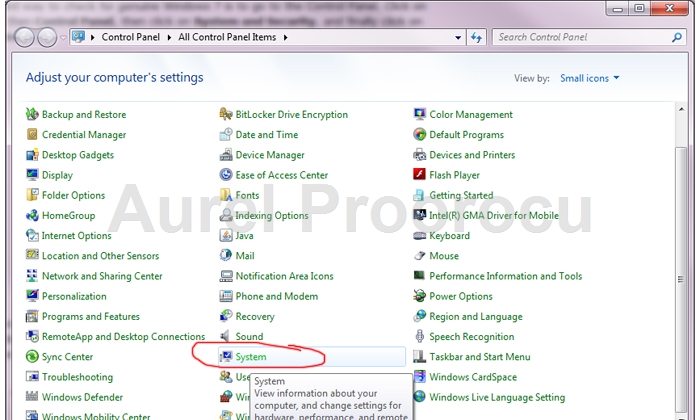The width and height of the screenshot is (700, 420).
Task: Open Performance Information and Tools link
Action: pos(506,276)
